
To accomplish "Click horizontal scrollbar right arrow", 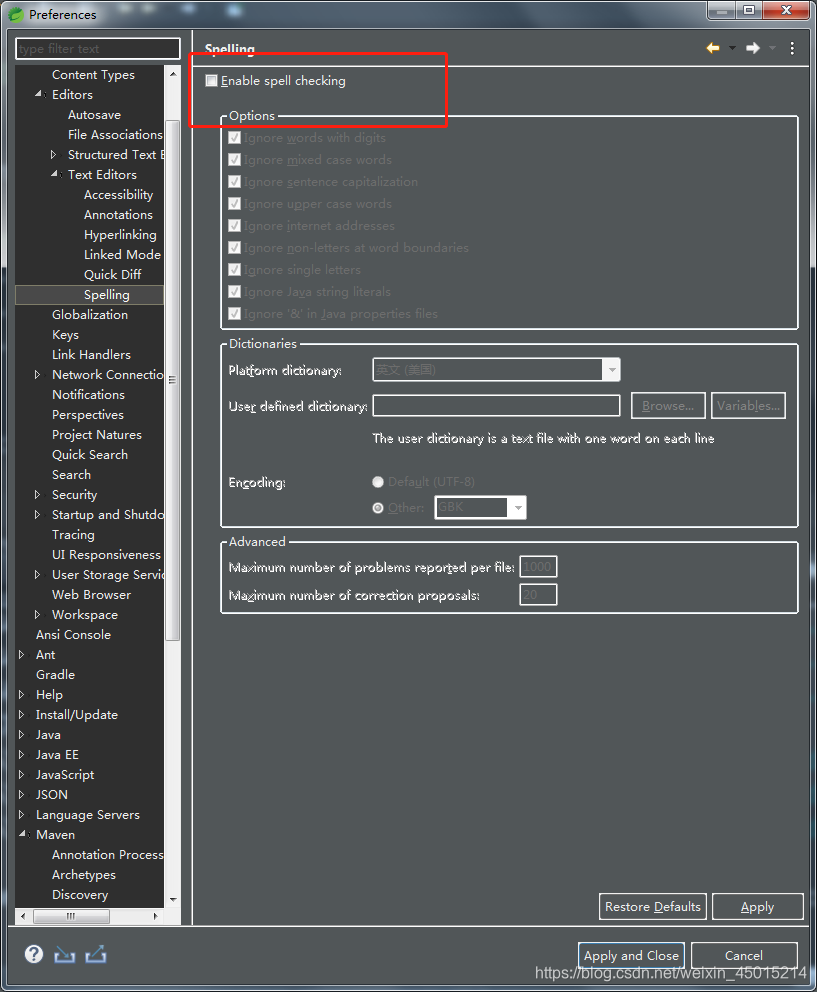I will [156, 916].
